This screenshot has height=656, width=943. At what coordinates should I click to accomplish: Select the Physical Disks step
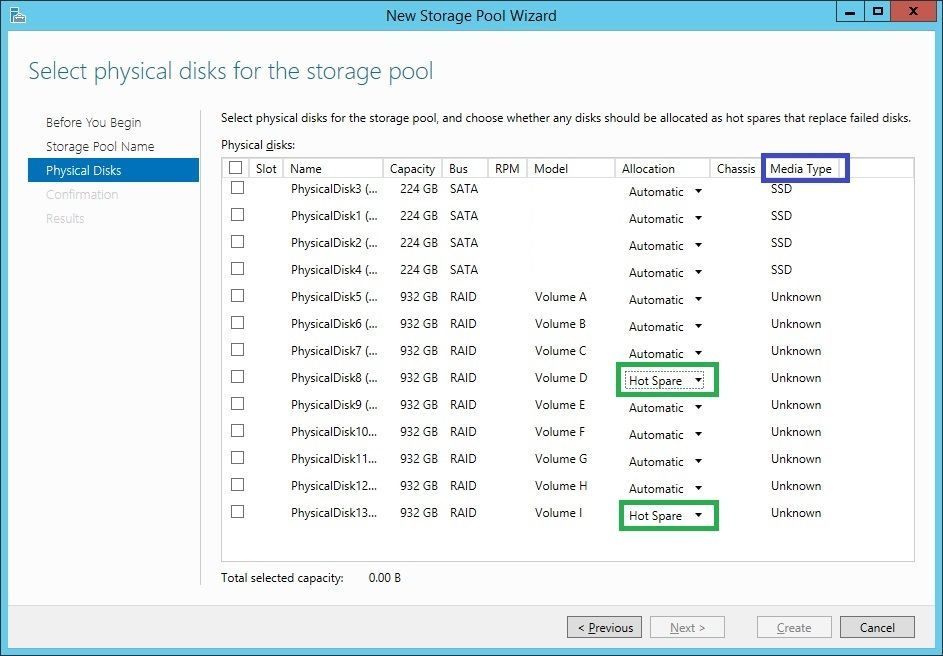pos(113,170)
